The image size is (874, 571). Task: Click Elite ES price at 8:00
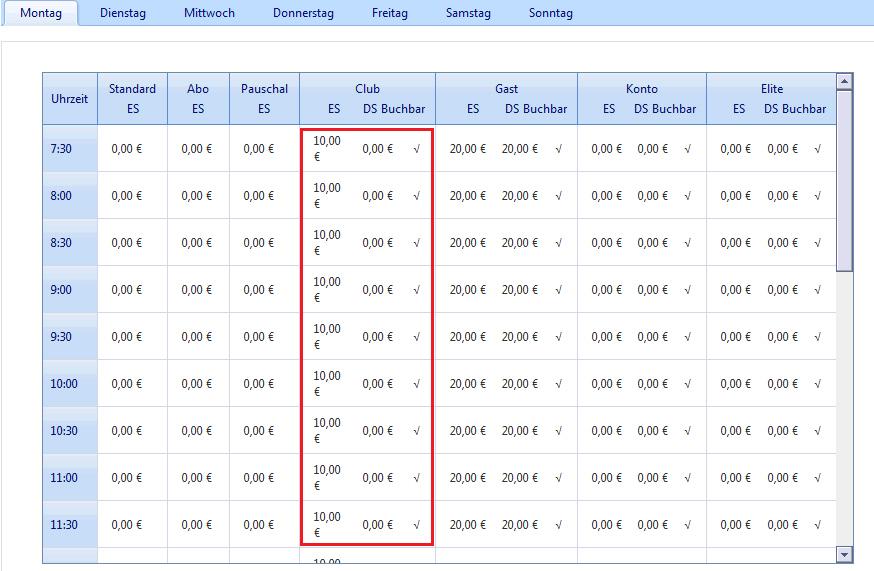(x=735, y=196)
